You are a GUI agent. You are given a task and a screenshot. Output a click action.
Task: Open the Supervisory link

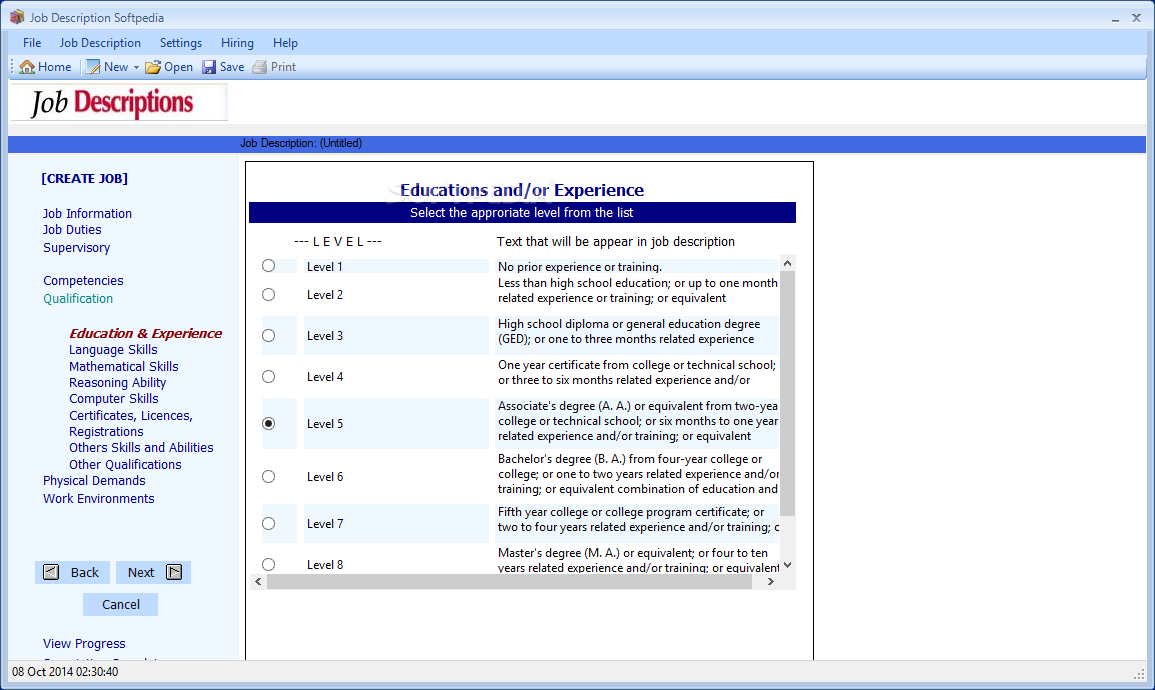point(77,247)
